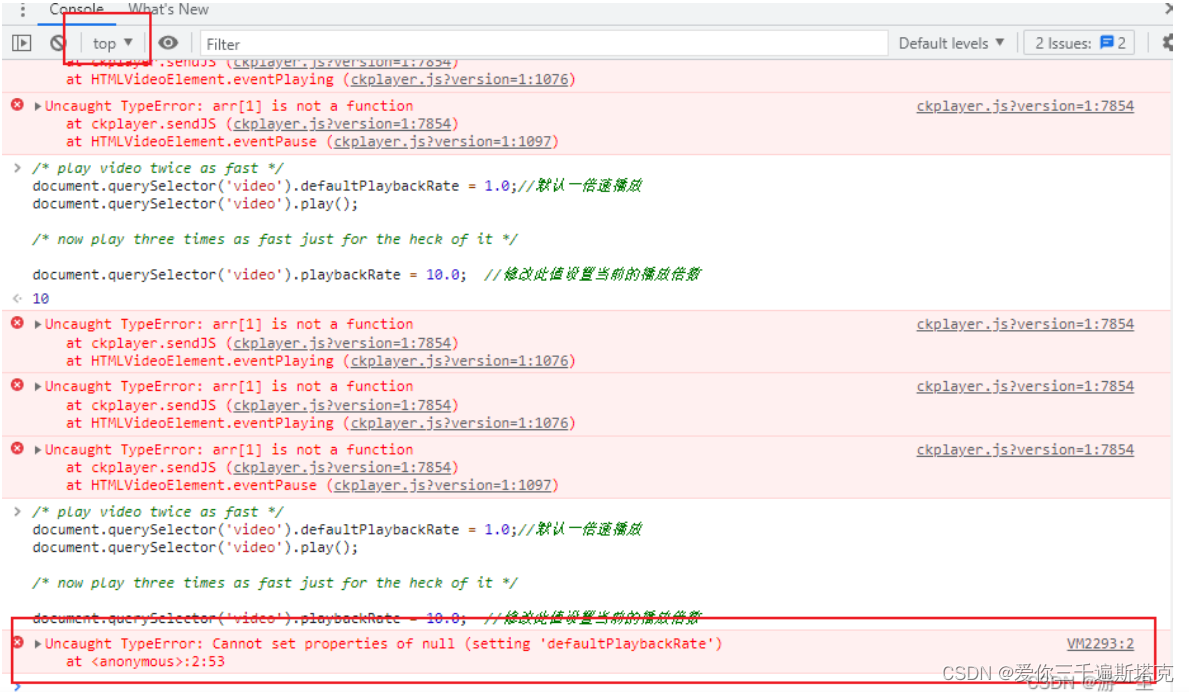Expand the first Uncaught TypeError entry
This screenshot has height=692, width=1189.
click(36, 104)
